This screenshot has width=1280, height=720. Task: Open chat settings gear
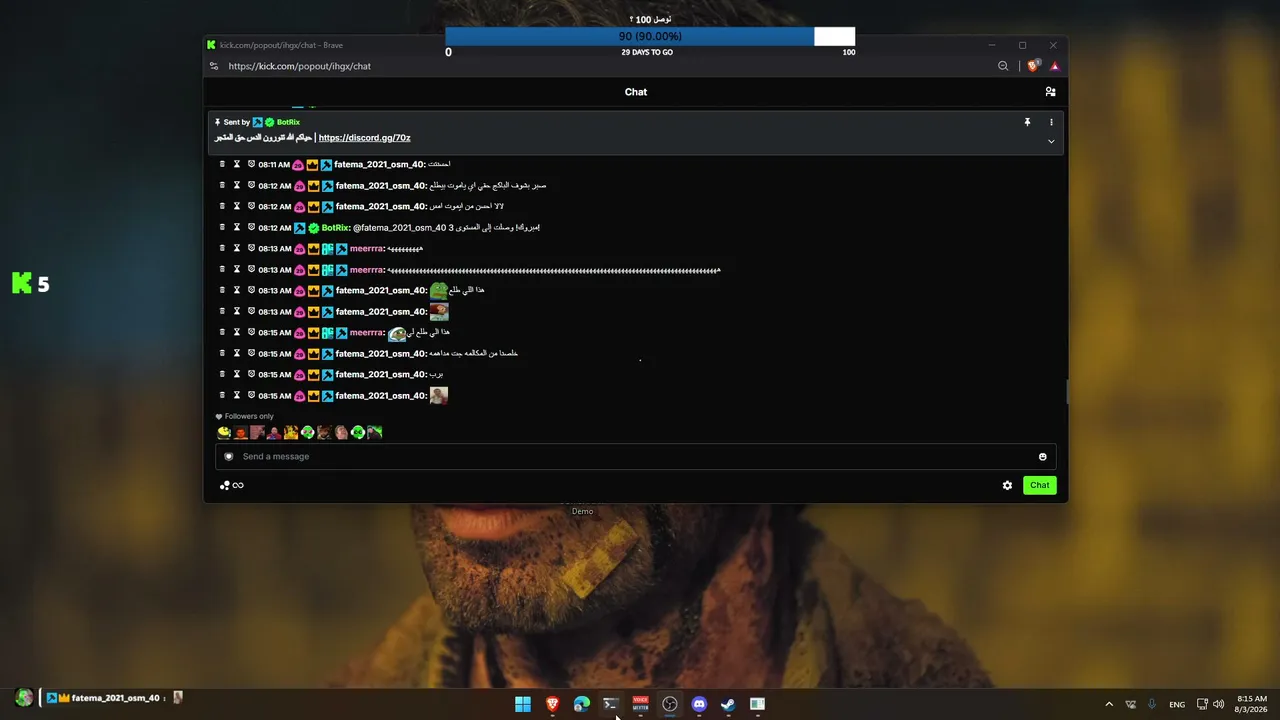(x=1007, y=485)
